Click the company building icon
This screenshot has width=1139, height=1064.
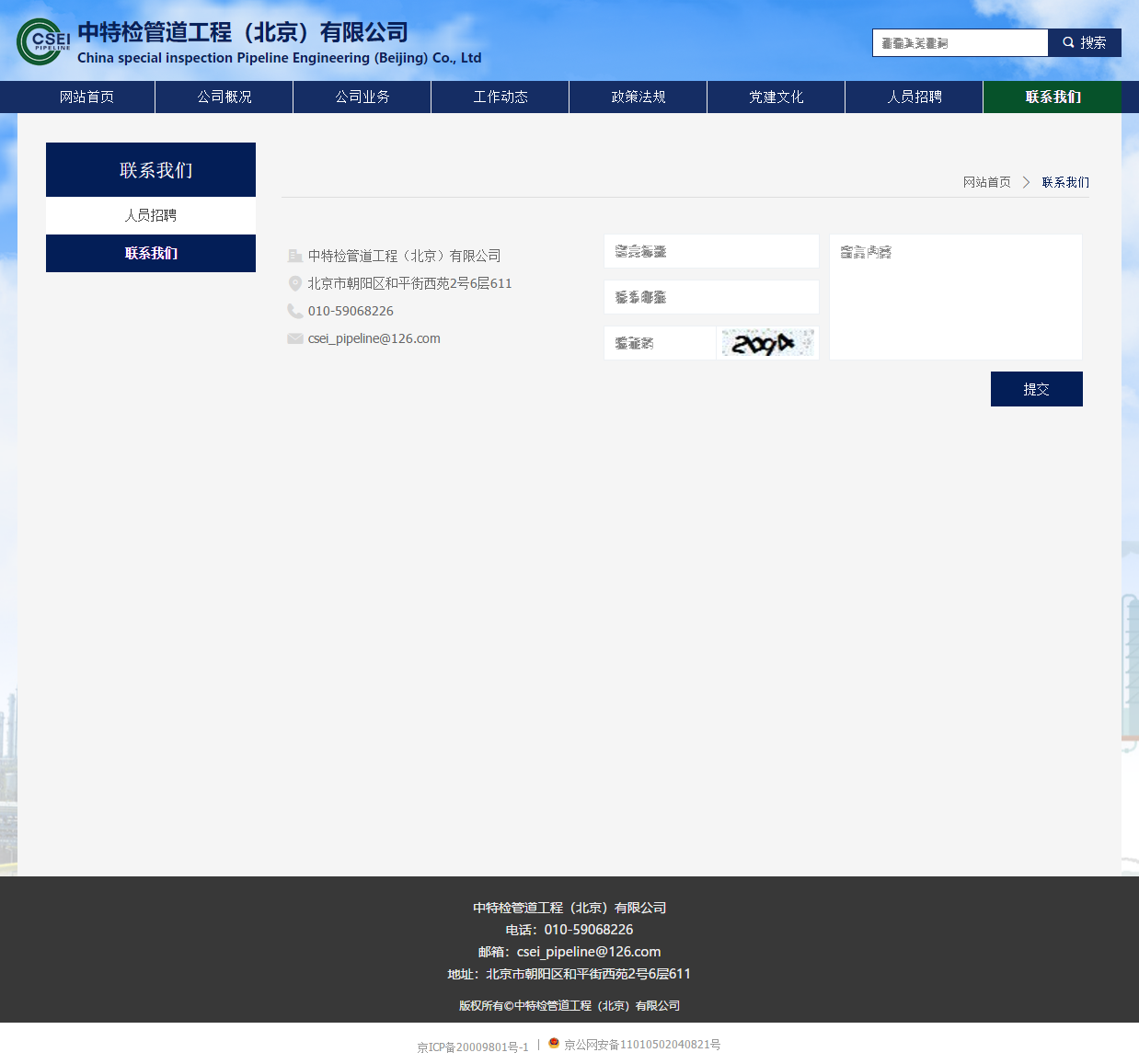click(x=294, y=256)
